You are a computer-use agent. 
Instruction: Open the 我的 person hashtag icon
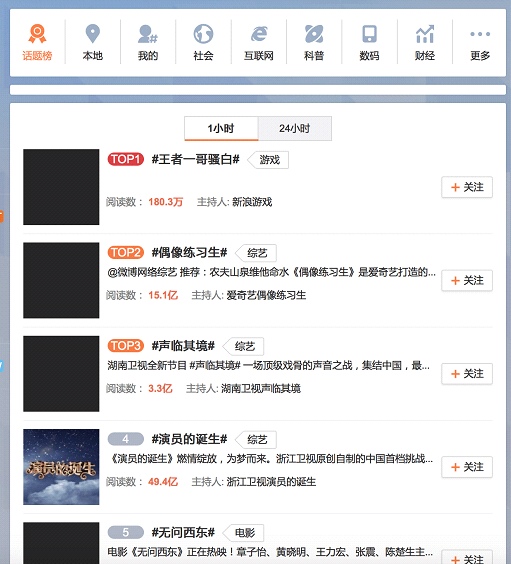click(x=148, y=34)
